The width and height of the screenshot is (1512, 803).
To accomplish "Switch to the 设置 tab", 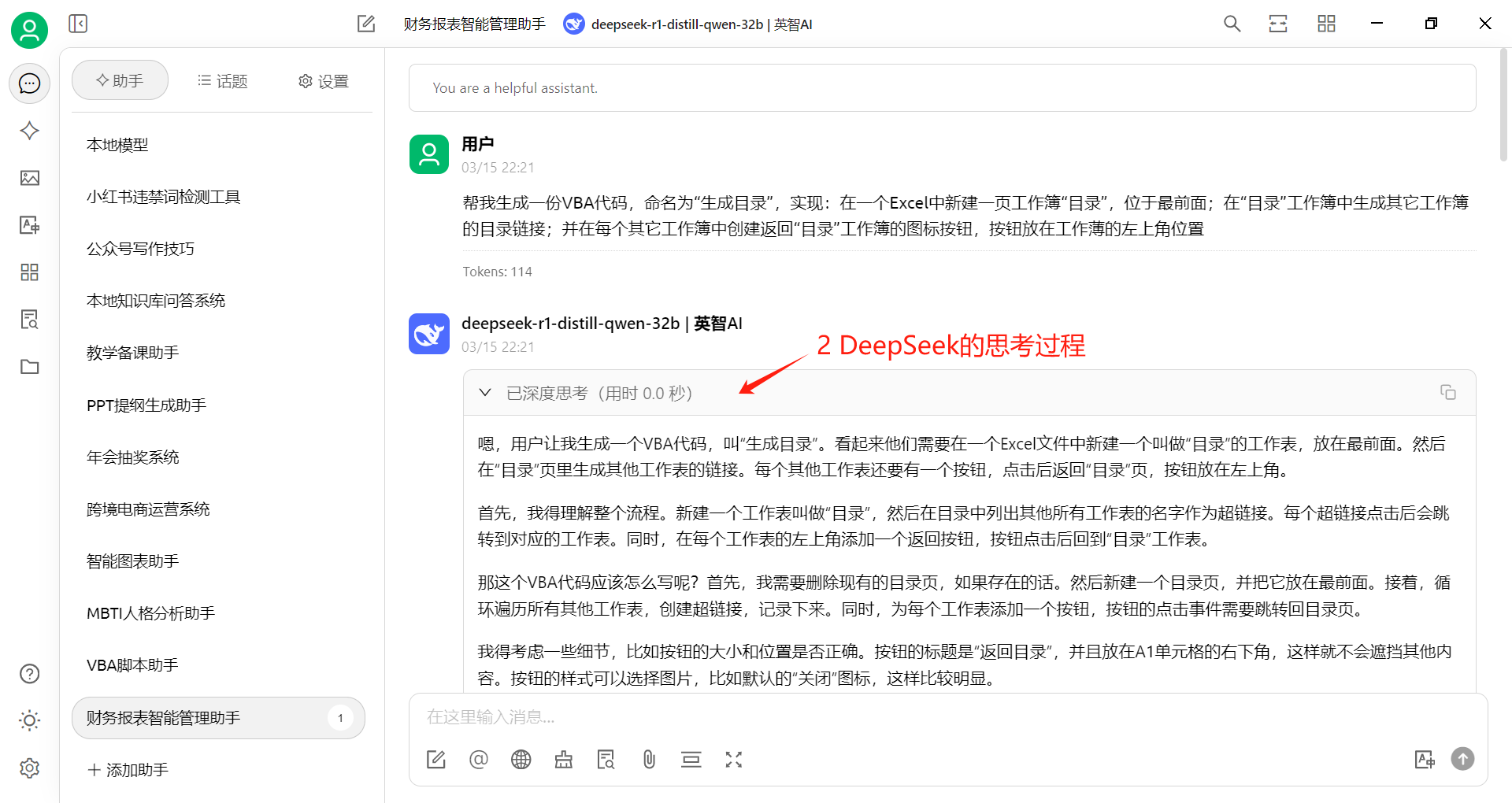I will 324,81.
